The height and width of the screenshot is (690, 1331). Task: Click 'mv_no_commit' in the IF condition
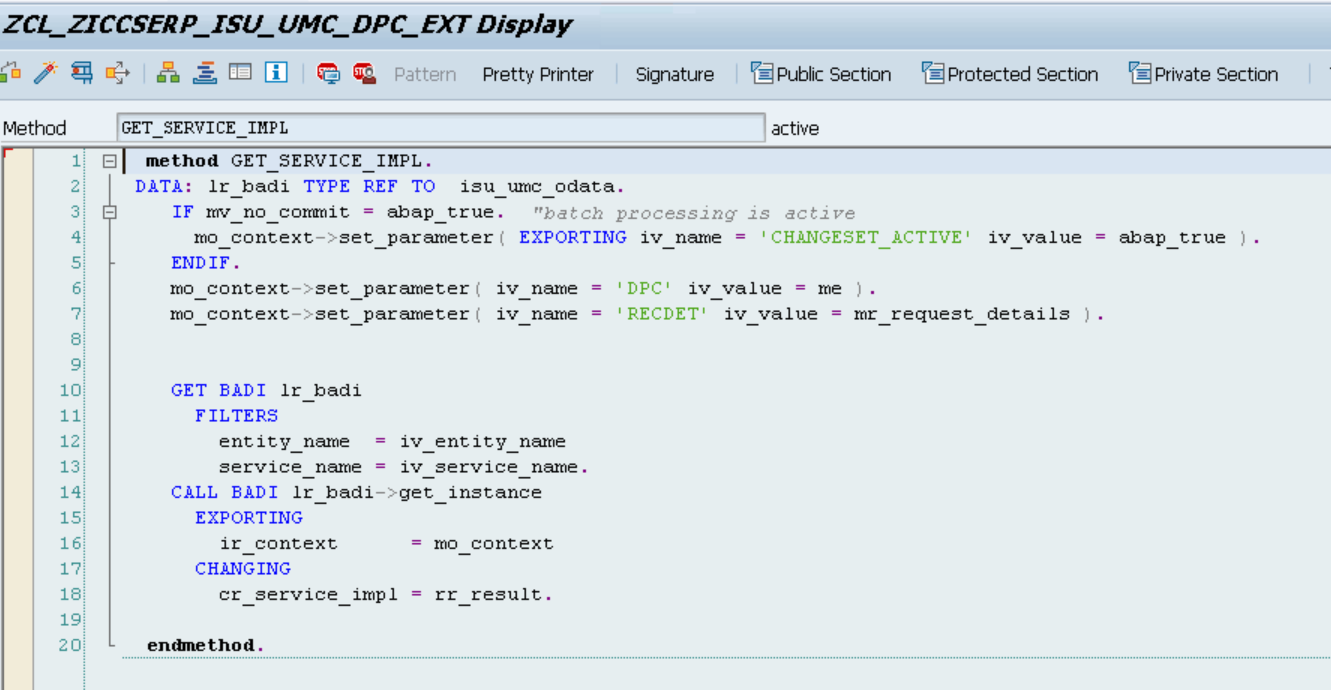pos(278,212)
